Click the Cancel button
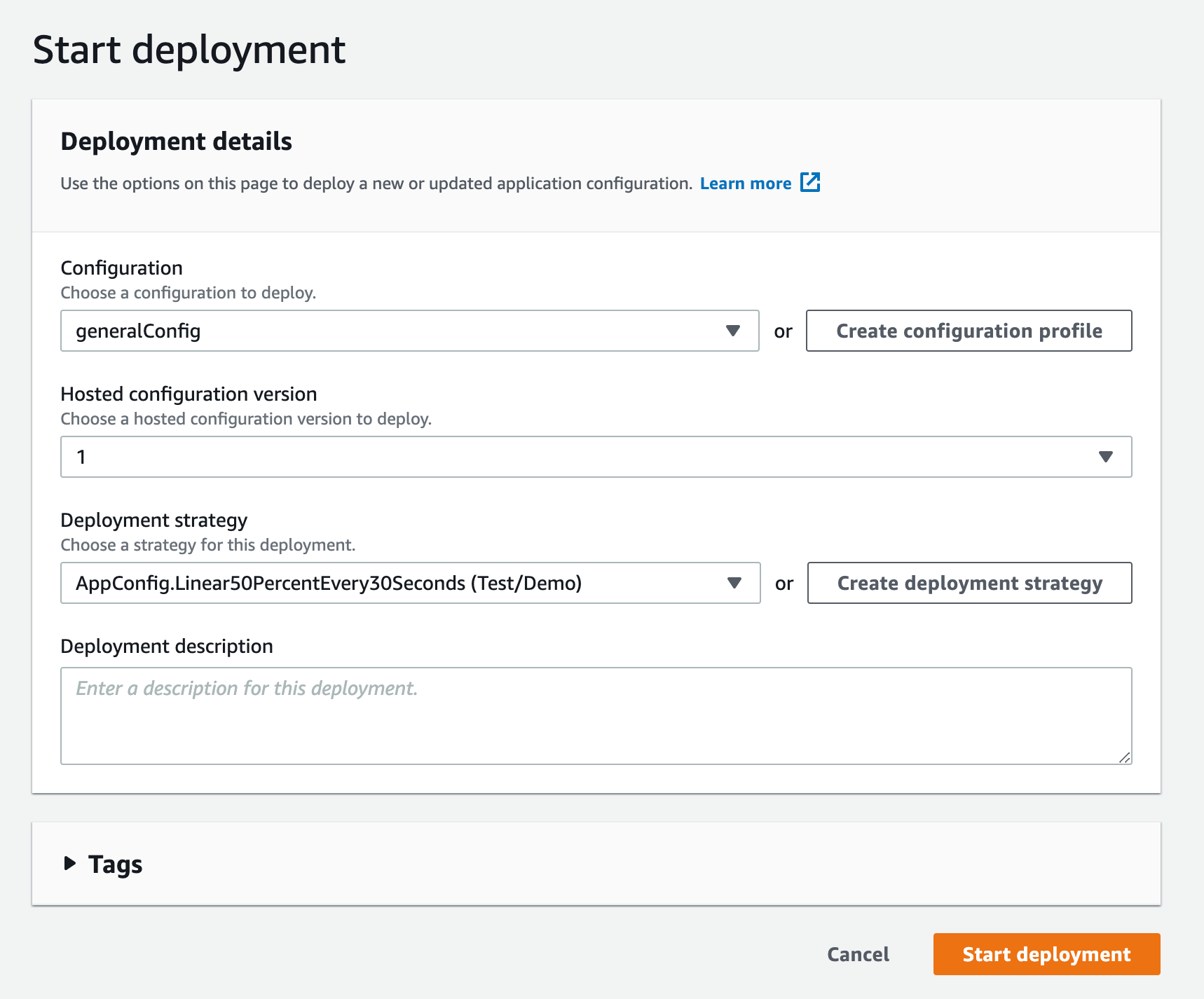Viewport: 1204px width, 999px height. tap(858, 954)
